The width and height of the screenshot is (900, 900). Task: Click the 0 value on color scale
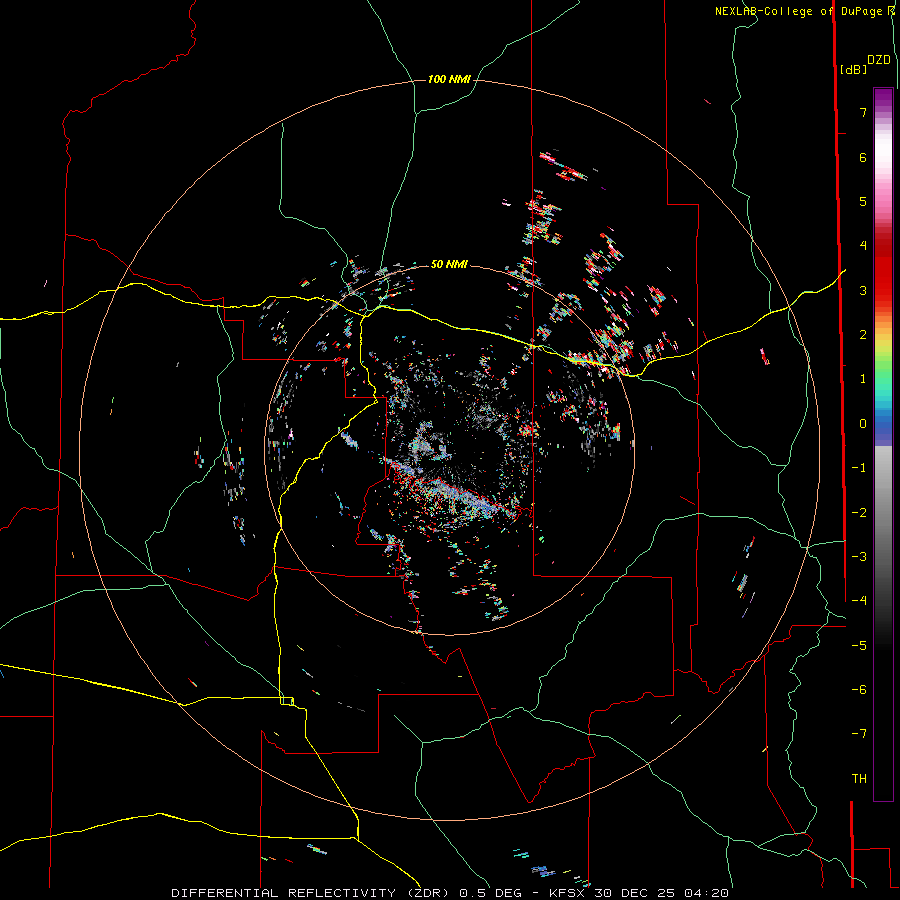[863, 424]
